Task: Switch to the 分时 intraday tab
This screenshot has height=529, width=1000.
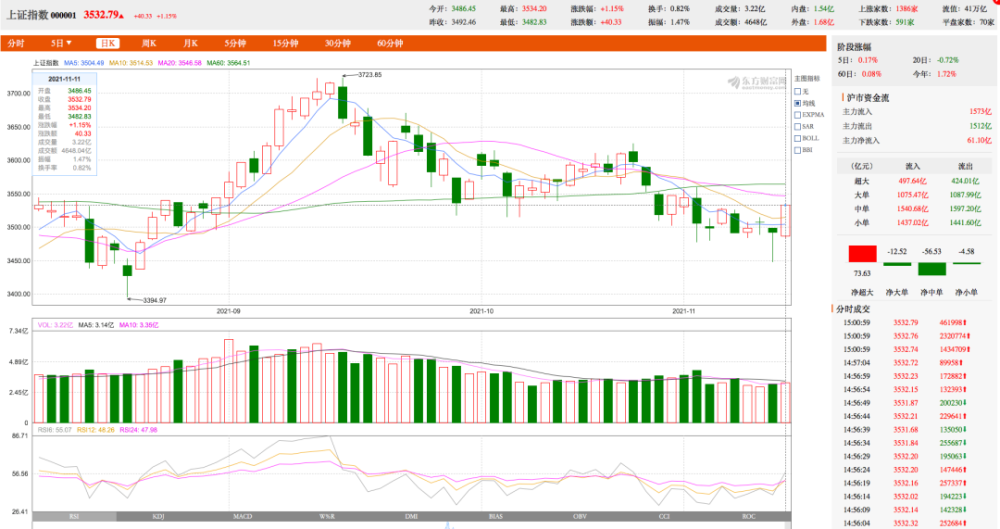Action: pos(16,43)
